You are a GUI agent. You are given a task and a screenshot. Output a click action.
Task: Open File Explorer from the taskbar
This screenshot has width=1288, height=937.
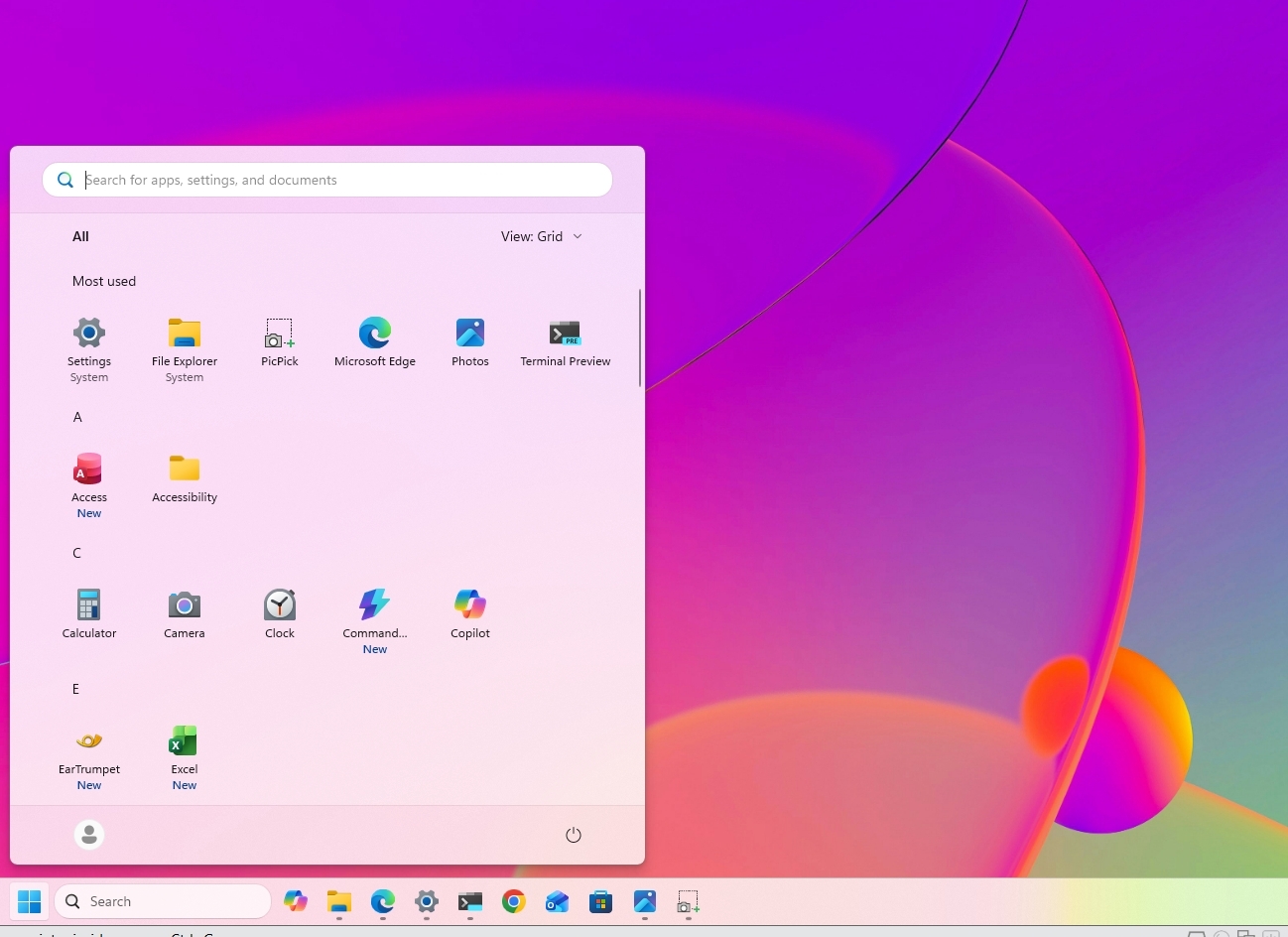pyautogui.click(x=339, y=901)
